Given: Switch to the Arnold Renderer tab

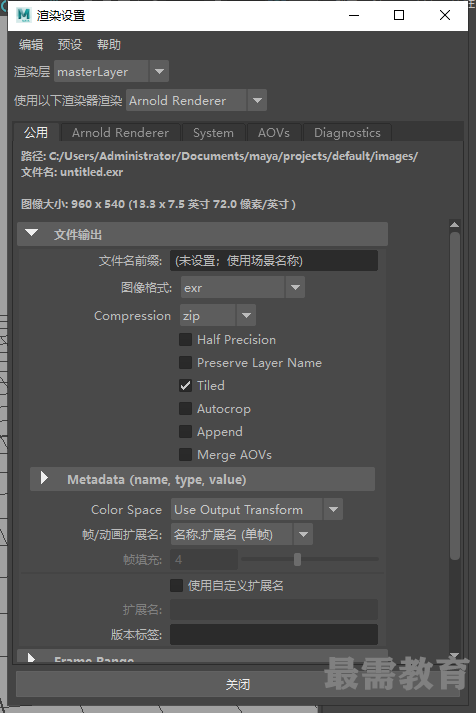Looking at the screenshot, I should [120, 132].
